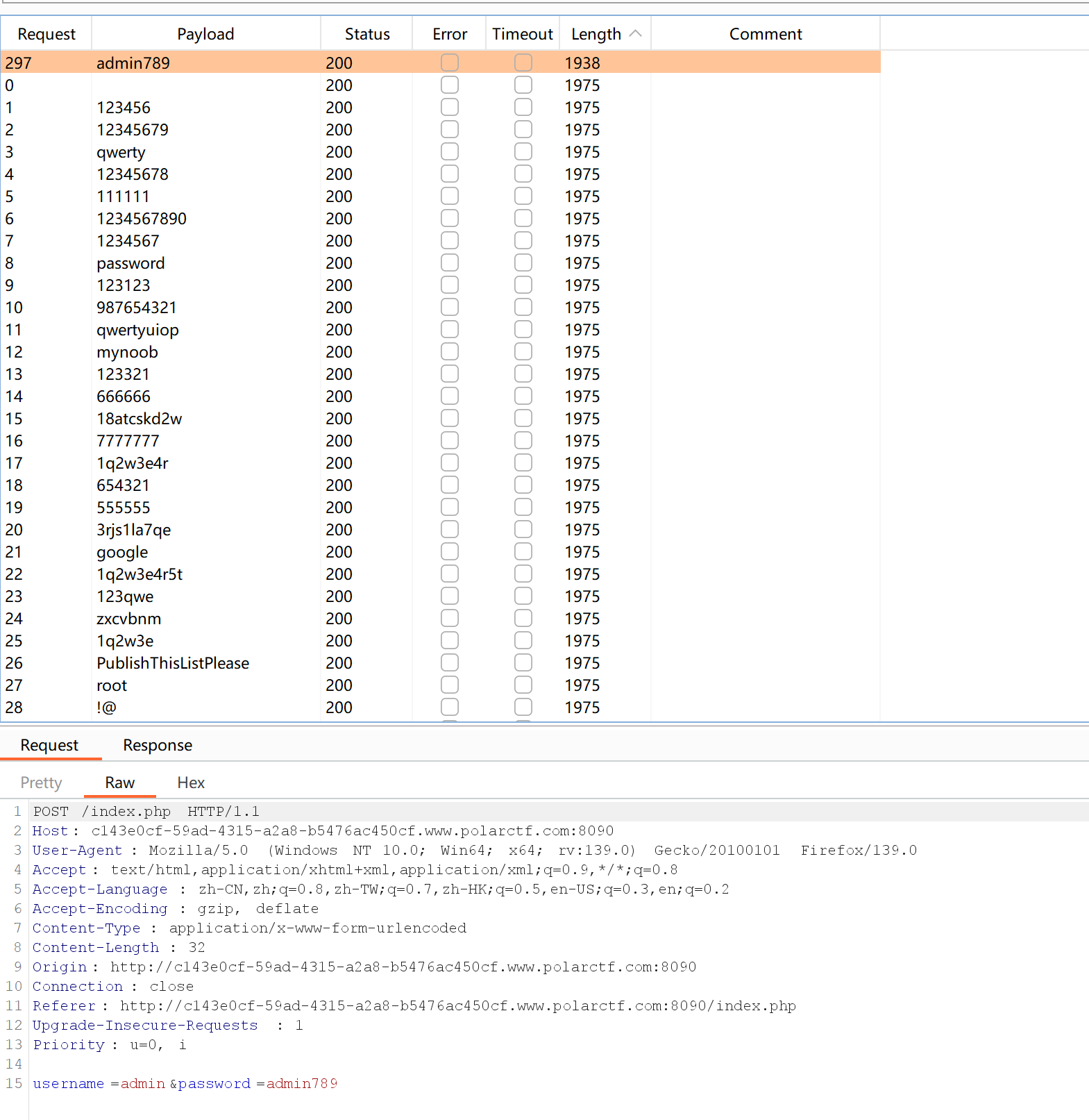Toggle Error checkbox for admin789 row

pos(450,62)
